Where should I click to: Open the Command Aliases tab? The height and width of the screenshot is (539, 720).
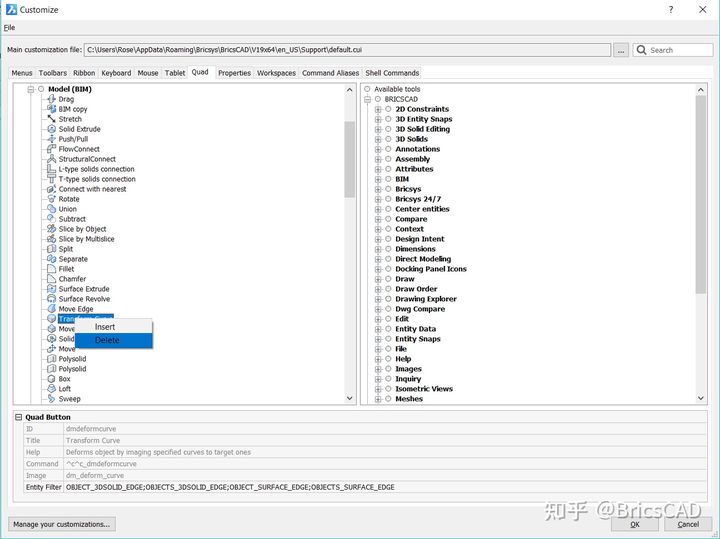[x=331, y=73]
